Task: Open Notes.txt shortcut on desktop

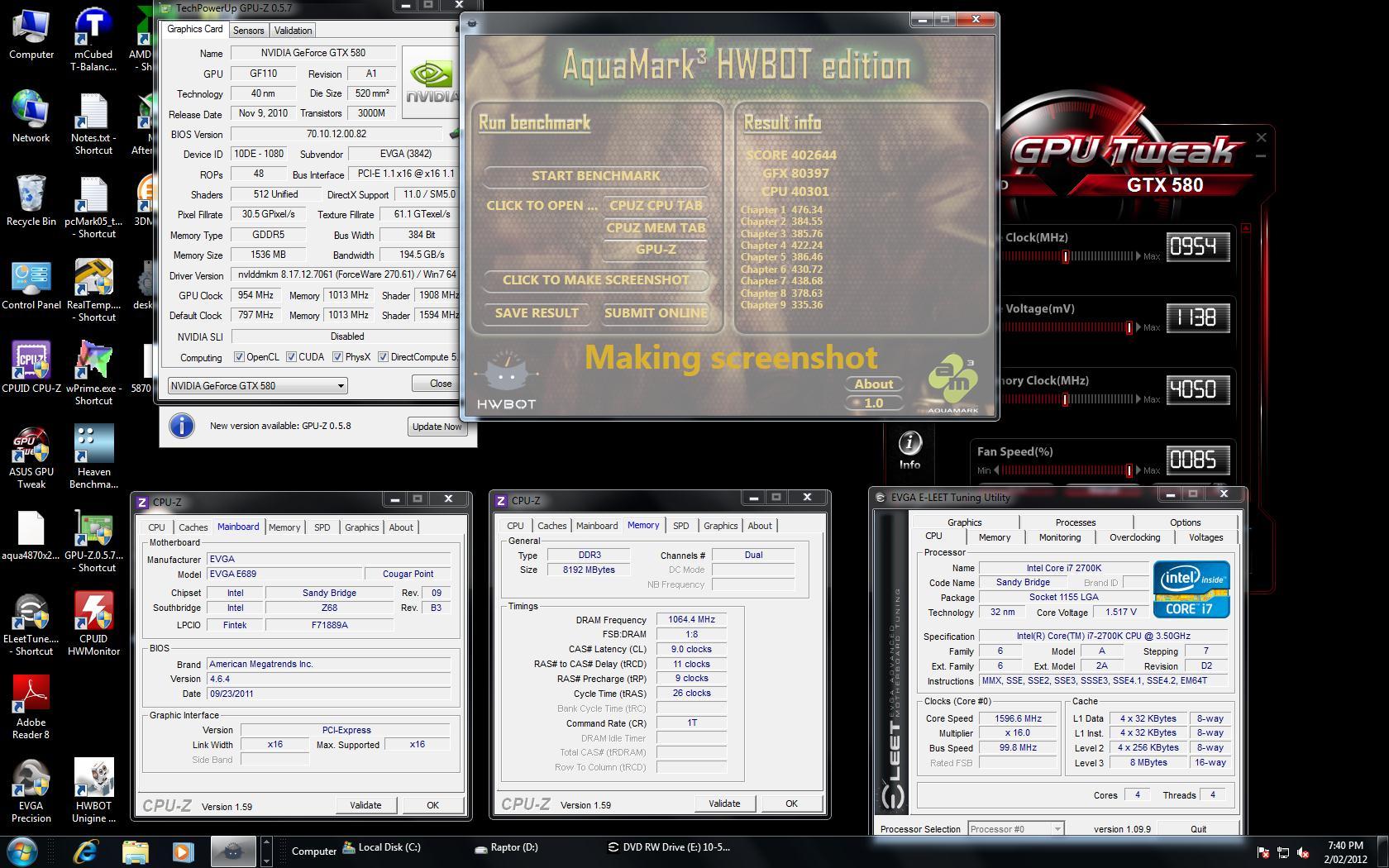Action: (x=93, y=123)
